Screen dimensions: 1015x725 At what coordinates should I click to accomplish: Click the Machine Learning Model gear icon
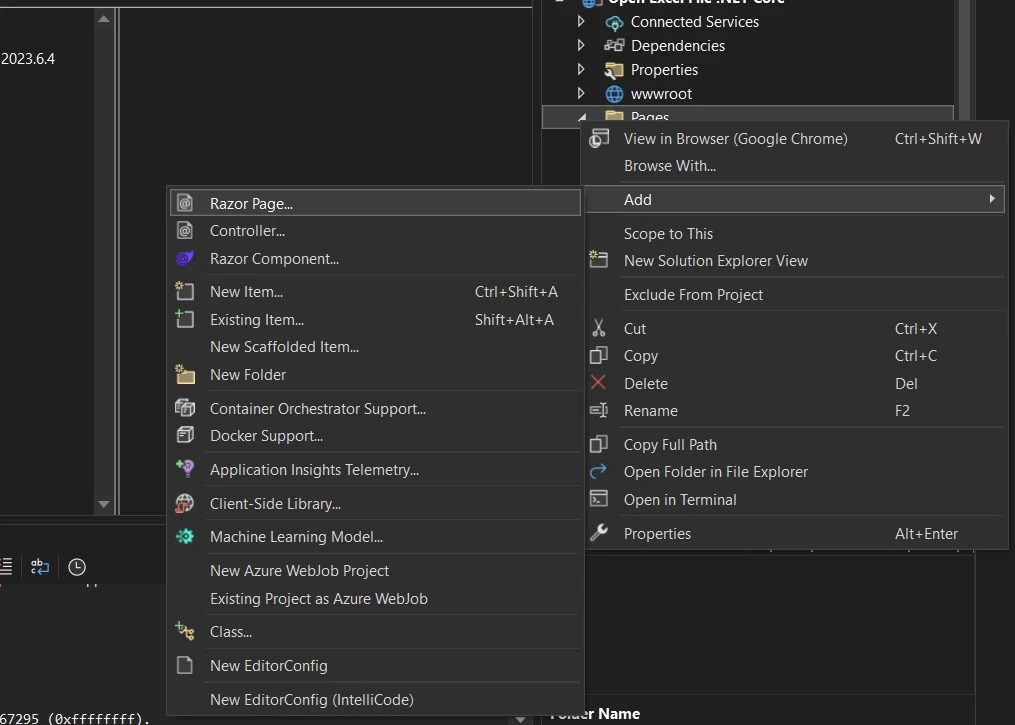[x=185, y=537]
